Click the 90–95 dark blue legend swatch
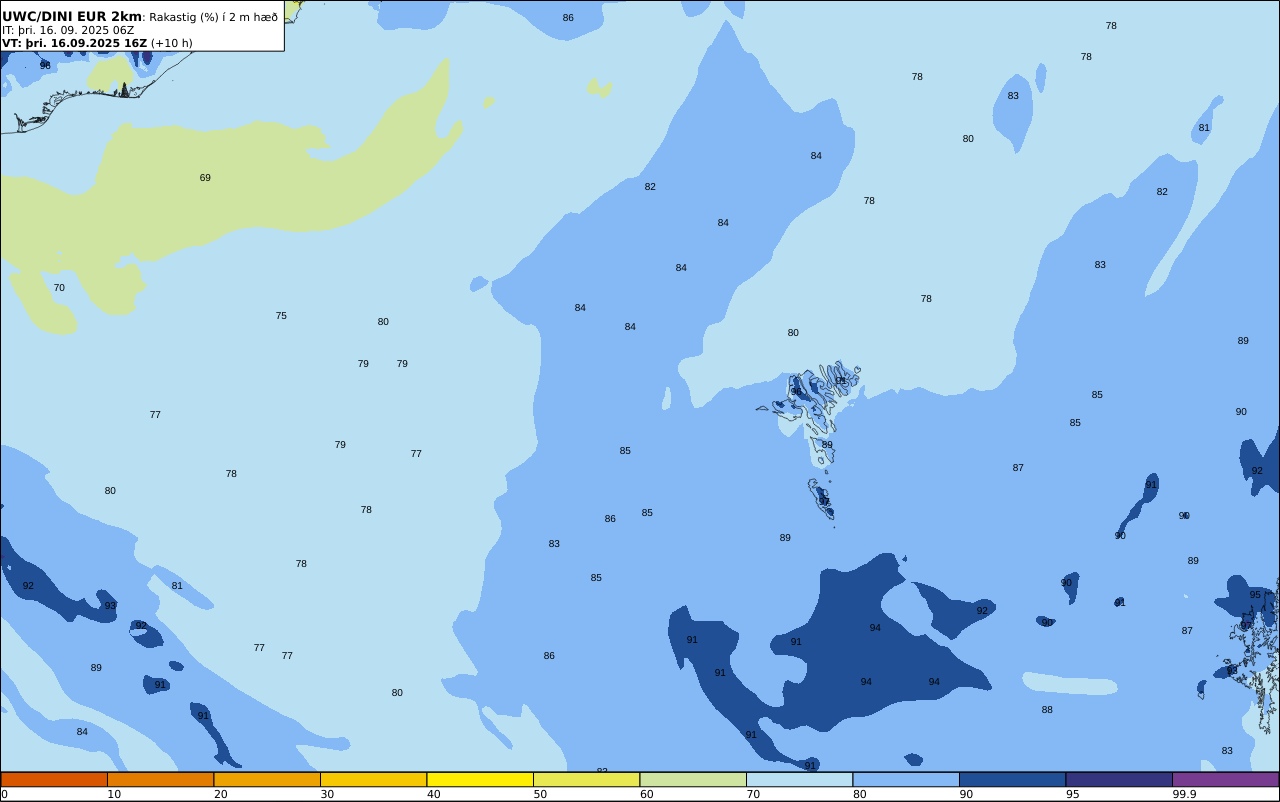This screenshot has height=802, width=1280. point(1012,779)
